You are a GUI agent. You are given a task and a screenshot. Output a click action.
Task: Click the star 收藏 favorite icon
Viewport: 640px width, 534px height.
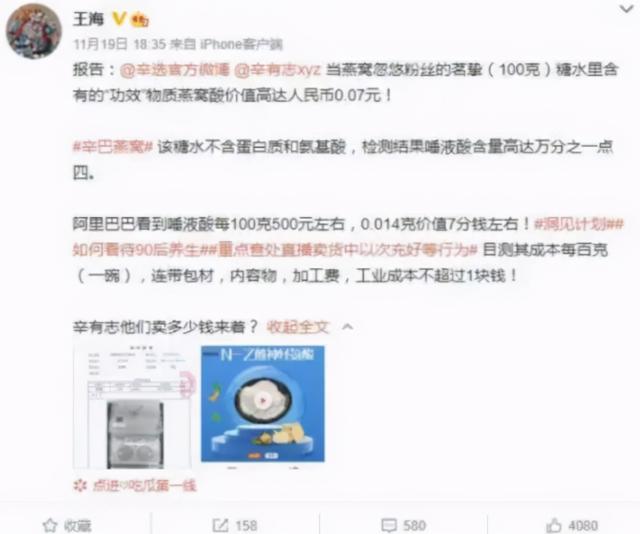coord(51,525)
